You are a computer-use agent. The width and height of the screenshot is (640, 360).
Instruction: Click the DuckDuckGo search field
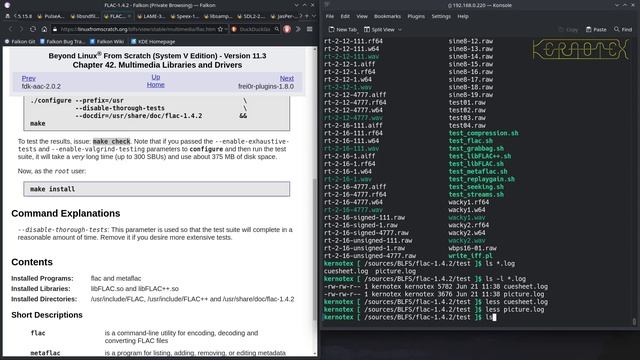point(255,29)
